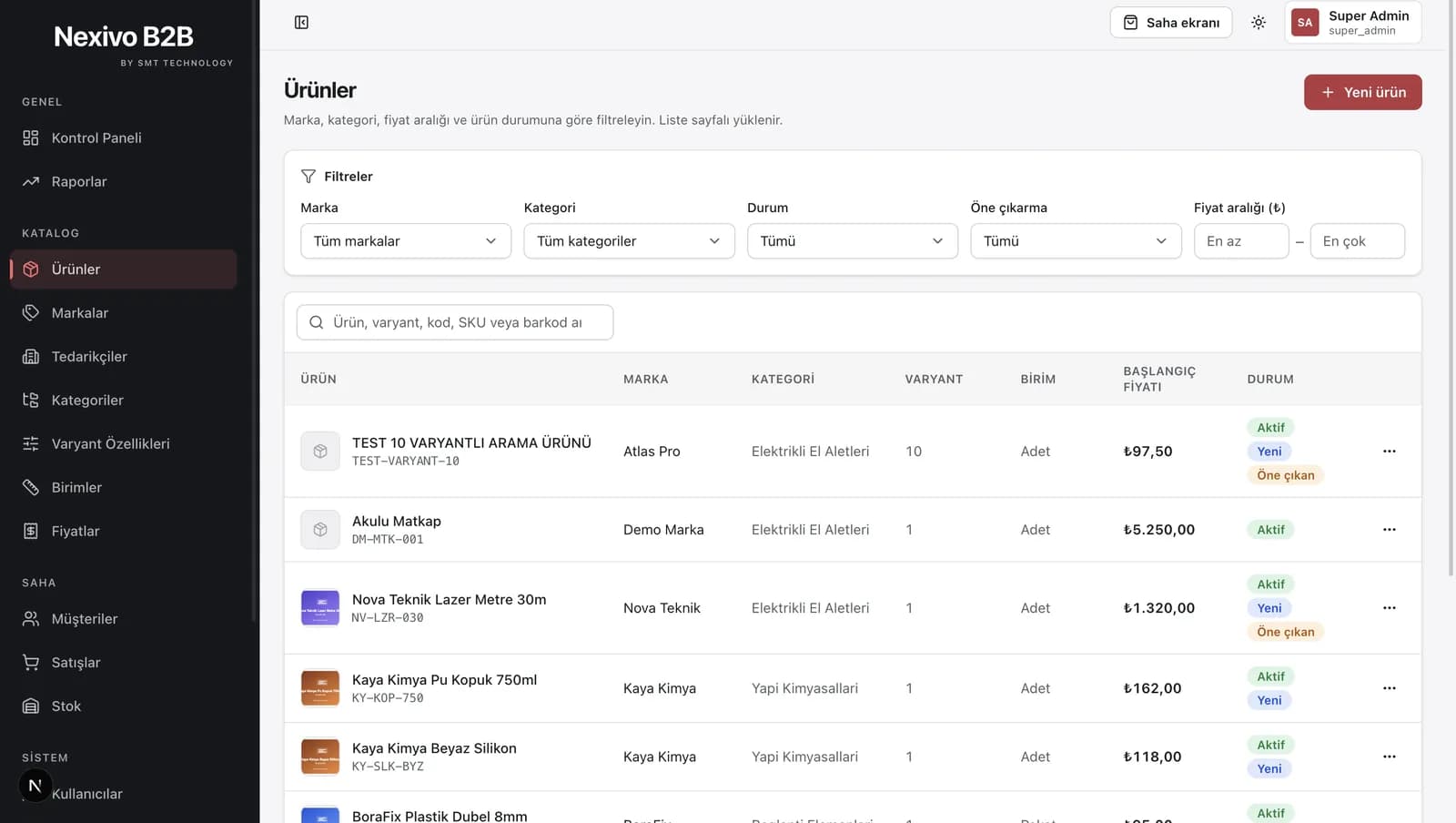The image size is (1456, 823).
Task: Collapse the sidebar with the panel icon
Action: click(301, 22)
